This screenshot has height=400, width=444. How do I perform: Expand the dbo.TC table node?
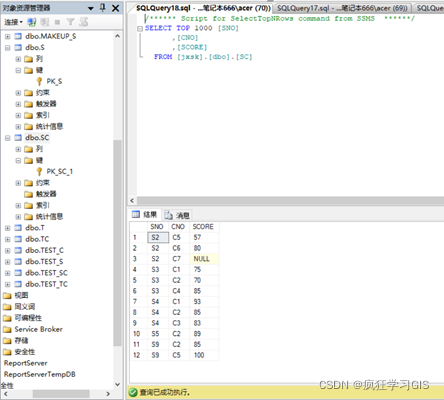click(8, 239)
